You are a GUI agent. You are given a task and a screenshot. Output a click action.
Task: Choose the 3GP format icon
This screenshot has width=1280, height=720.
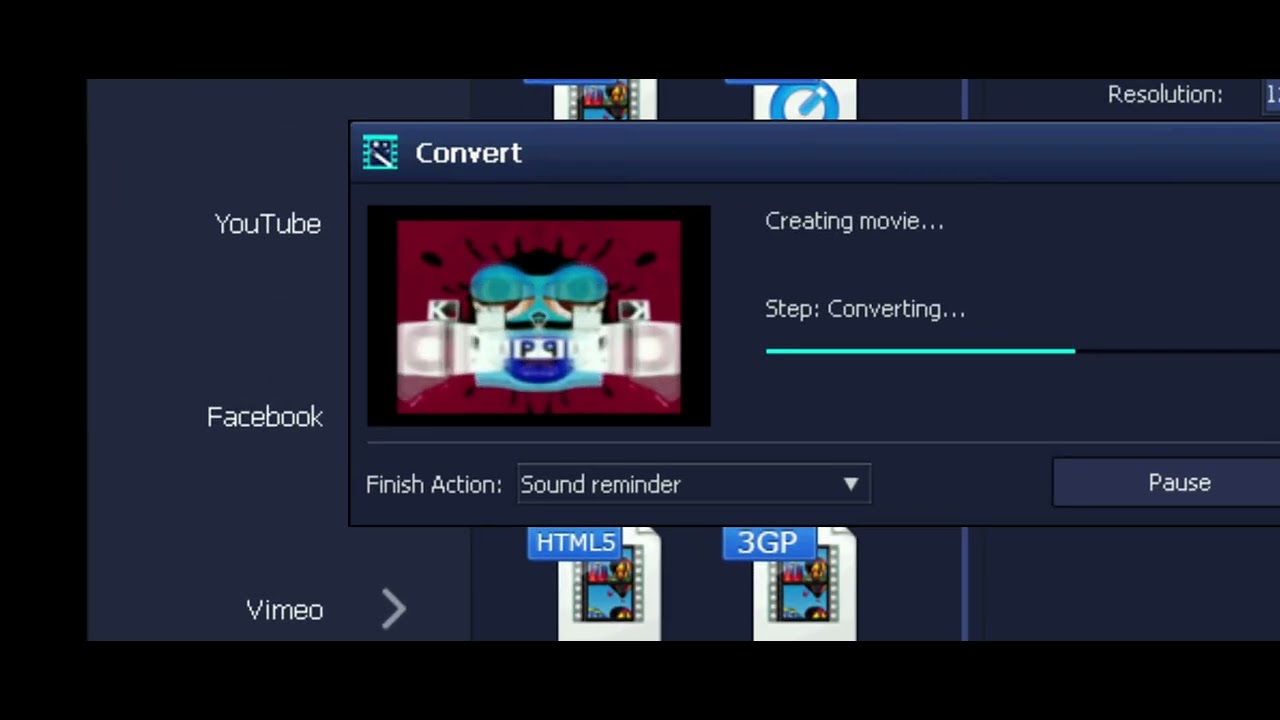point(790,584)
